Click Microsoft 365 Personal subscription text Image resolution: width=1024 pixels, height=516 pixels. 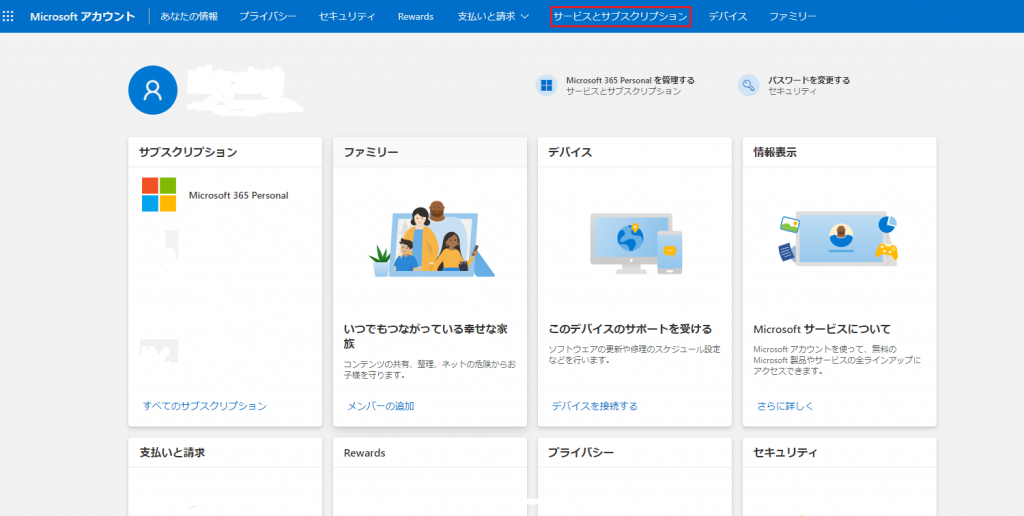pyautogui.click(x=238, y=195)
